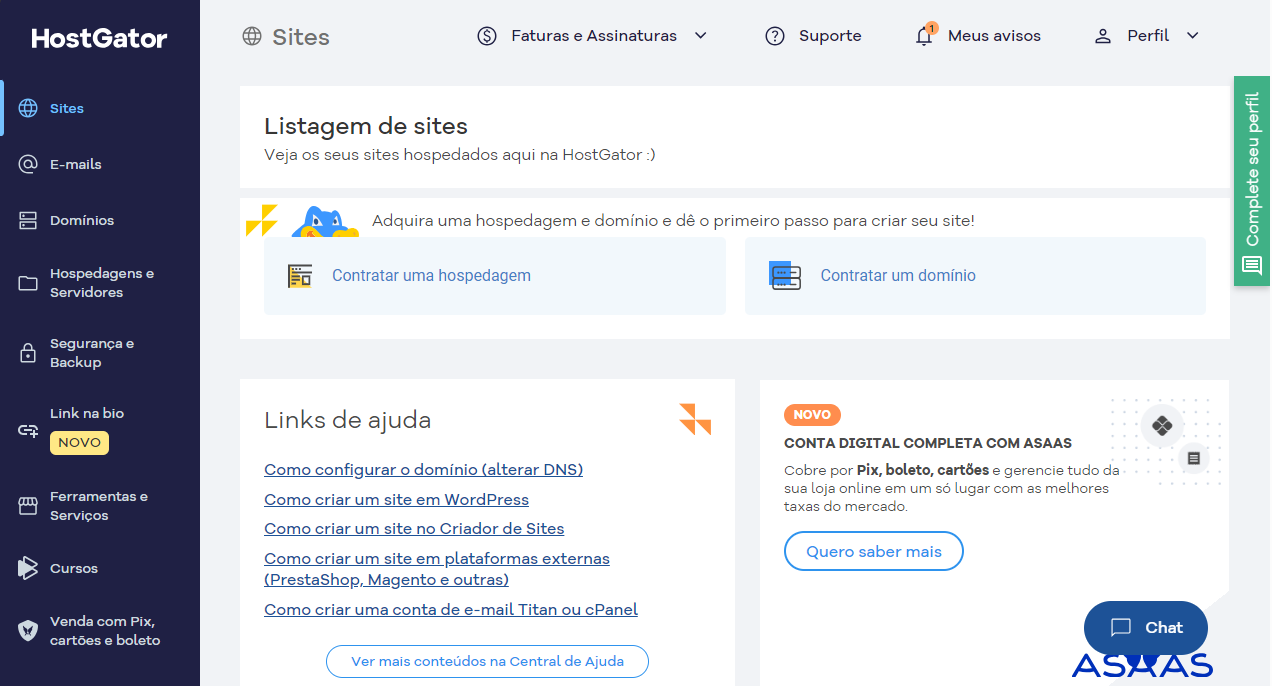Open the Link na bio menu item
The height and width of the screenshot is (686, 1272).
click(100, 429)
